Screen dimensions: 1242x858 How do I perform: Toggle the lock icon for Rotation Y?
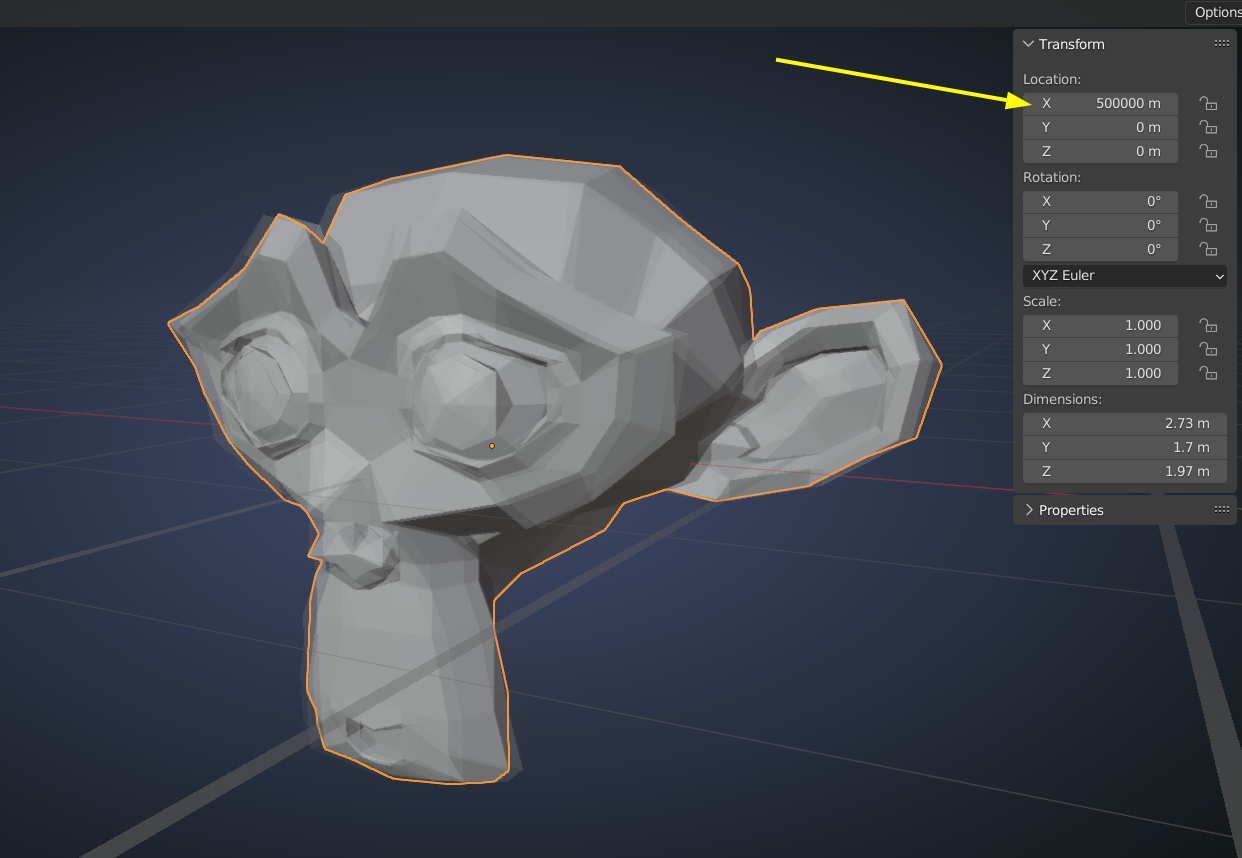[x=1208, y=225]
